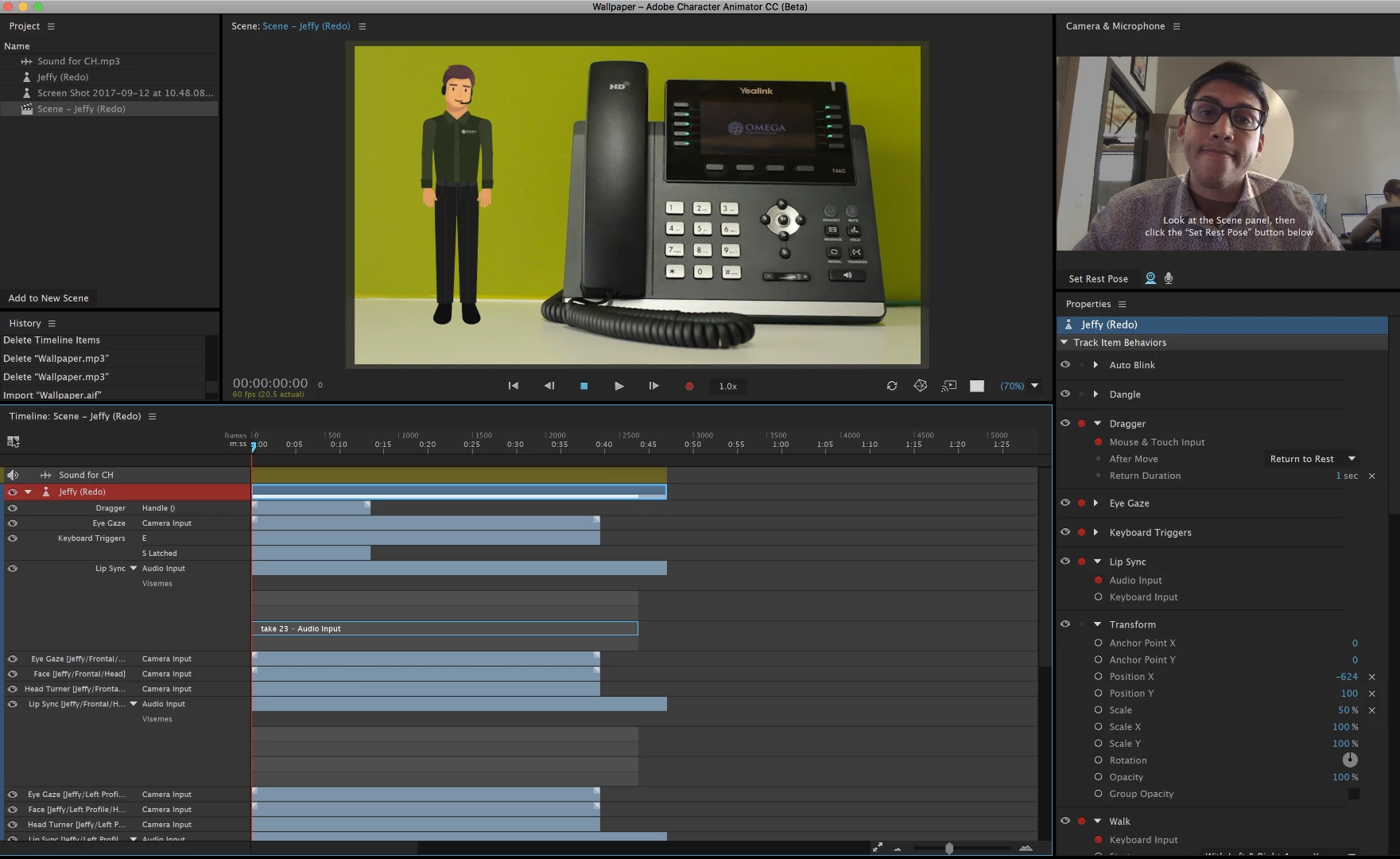Image resolution: width=1400 pixels, height=859 pixels.
Task: Open the 1.0x playback speed control
Action: click(x=728, y=387)
